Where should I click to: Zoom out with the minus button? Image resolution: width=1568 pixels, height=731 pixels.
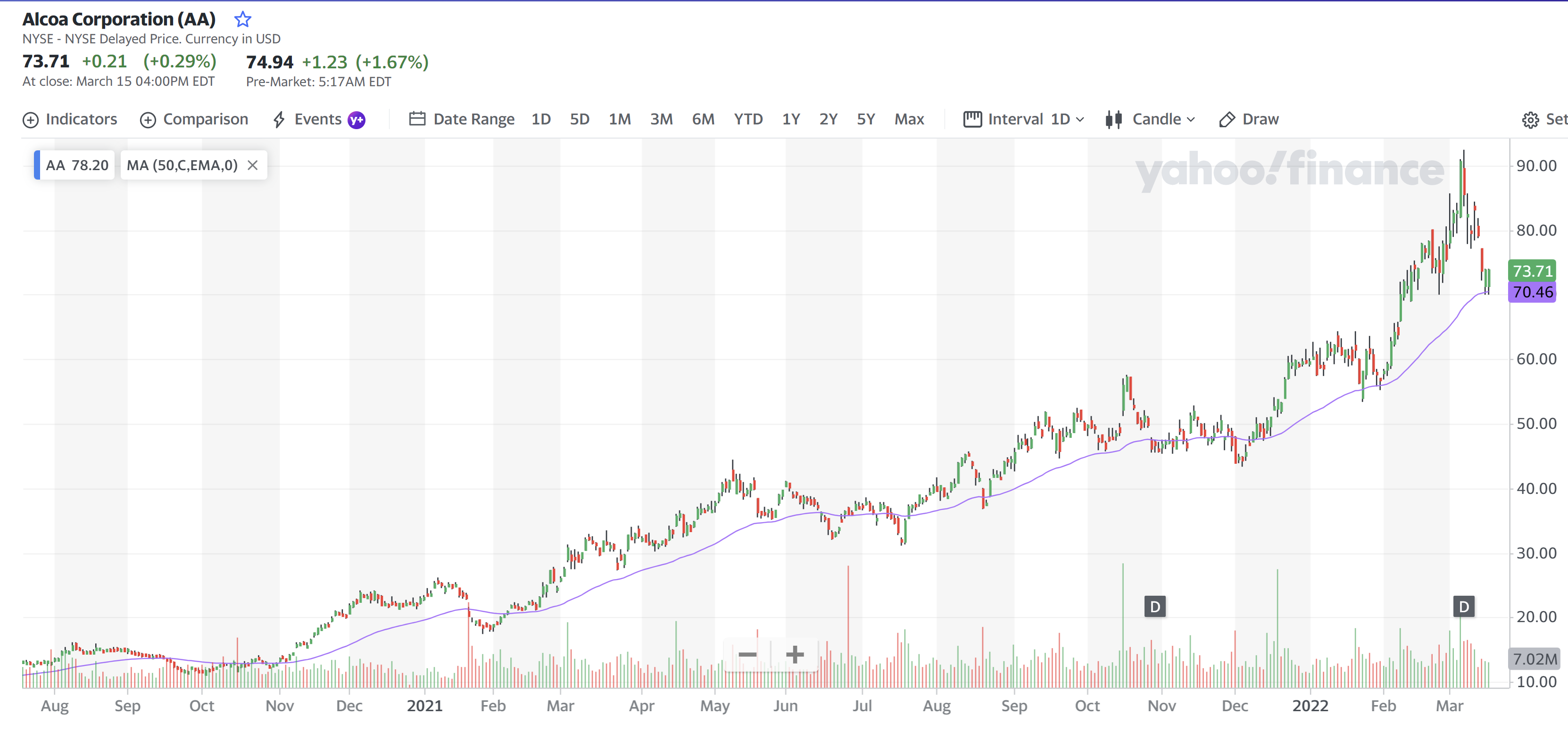pyautogui.click(x=747, y=654)
